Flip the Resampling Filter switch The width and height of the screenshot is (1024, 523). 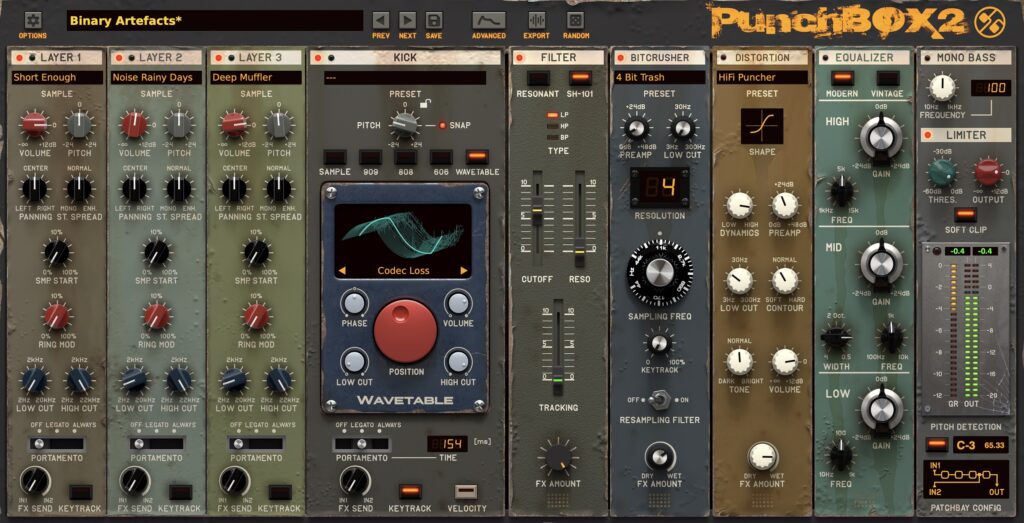[660, 399]
